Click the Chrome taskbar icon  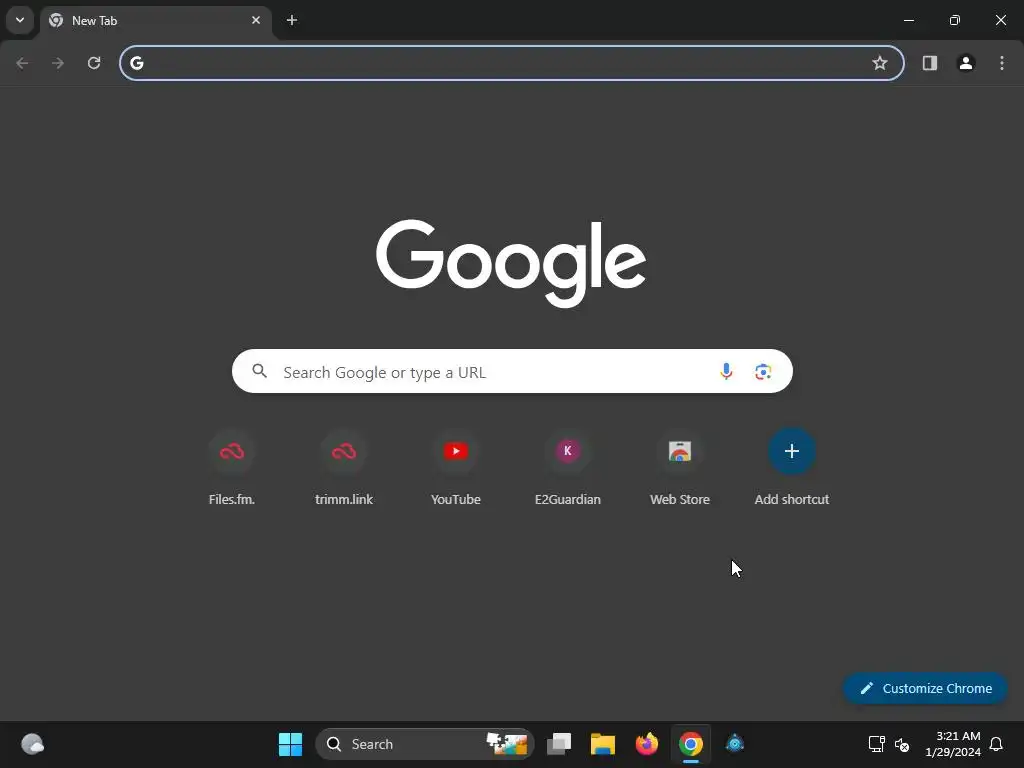(x=690, y=744)
